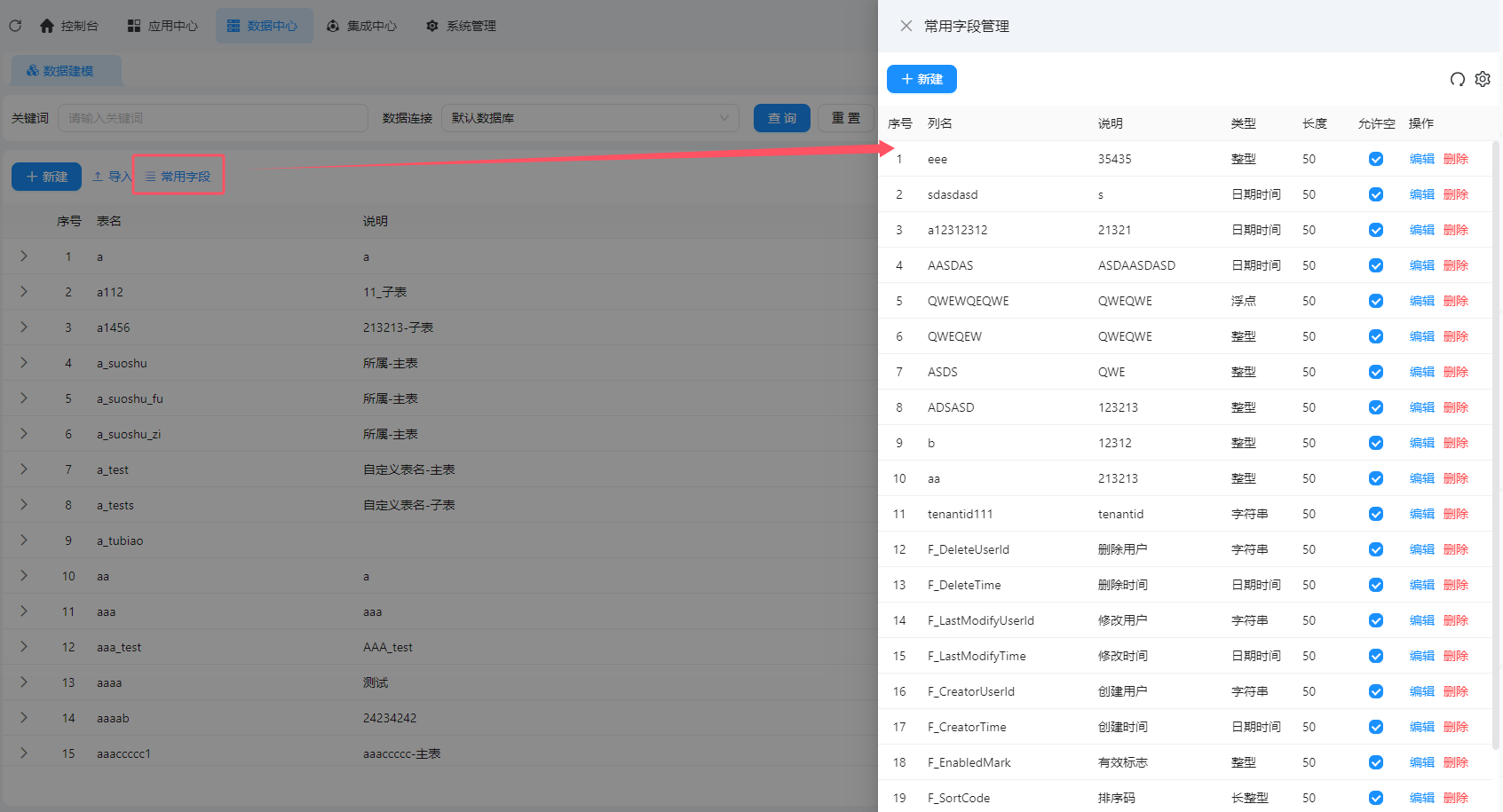Open the 集成中心 menu
The height and width of the screenshot is (812, 1503).
pos(362,26)
